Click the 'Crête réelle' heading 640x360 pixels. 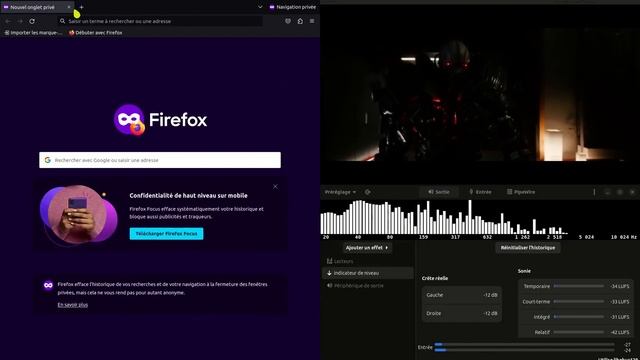click(435, 278)
